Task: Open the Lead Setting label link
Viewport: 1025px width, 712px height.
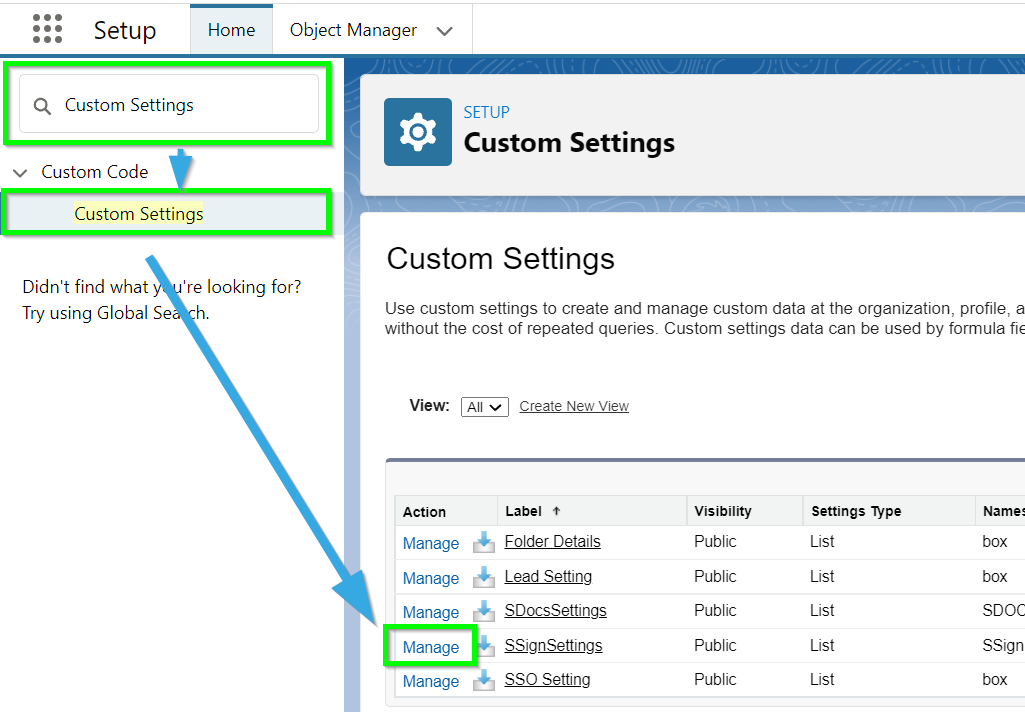Action: [x=548, y=576]
